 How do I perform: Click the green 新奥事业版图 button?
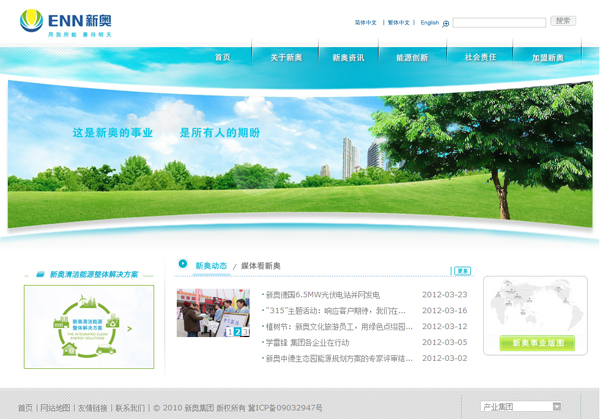tap(537, 343)
